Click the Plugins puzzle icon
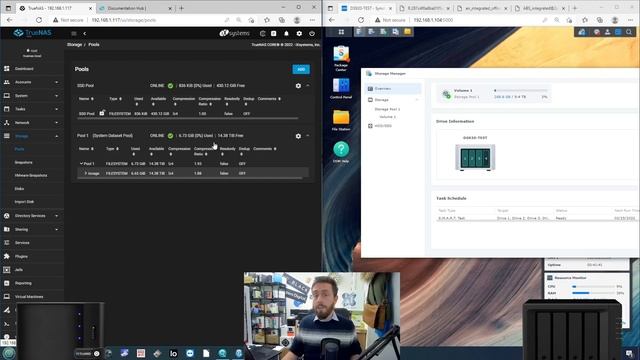 click(x=7, y=256)
